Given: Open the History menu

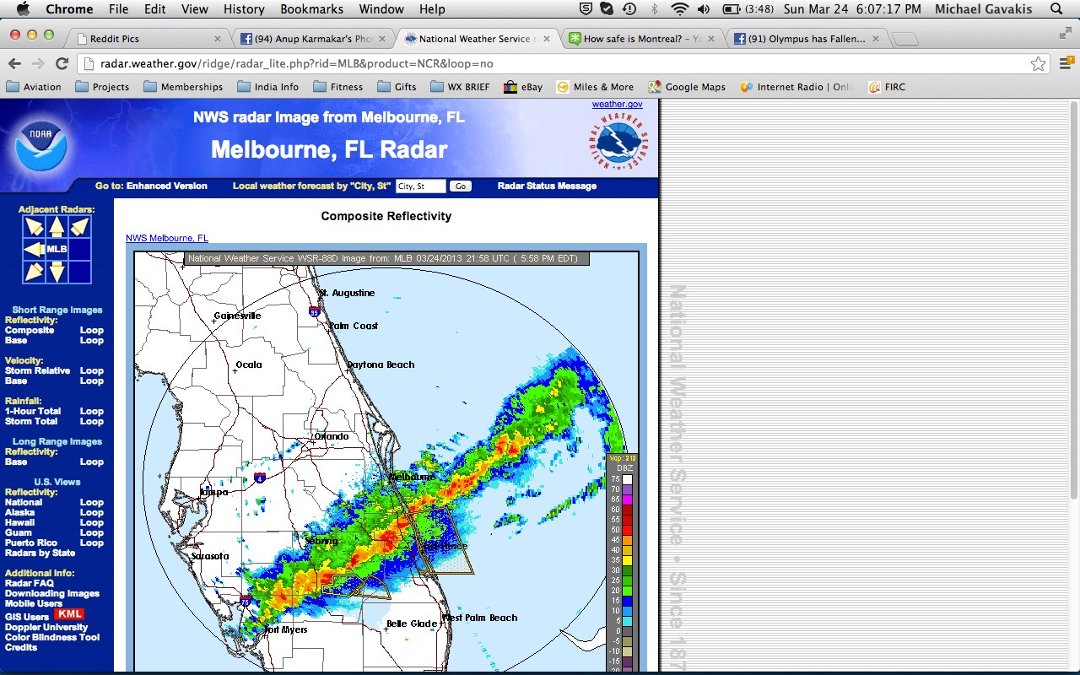Looking at the screenshot, I should point(244,9).
